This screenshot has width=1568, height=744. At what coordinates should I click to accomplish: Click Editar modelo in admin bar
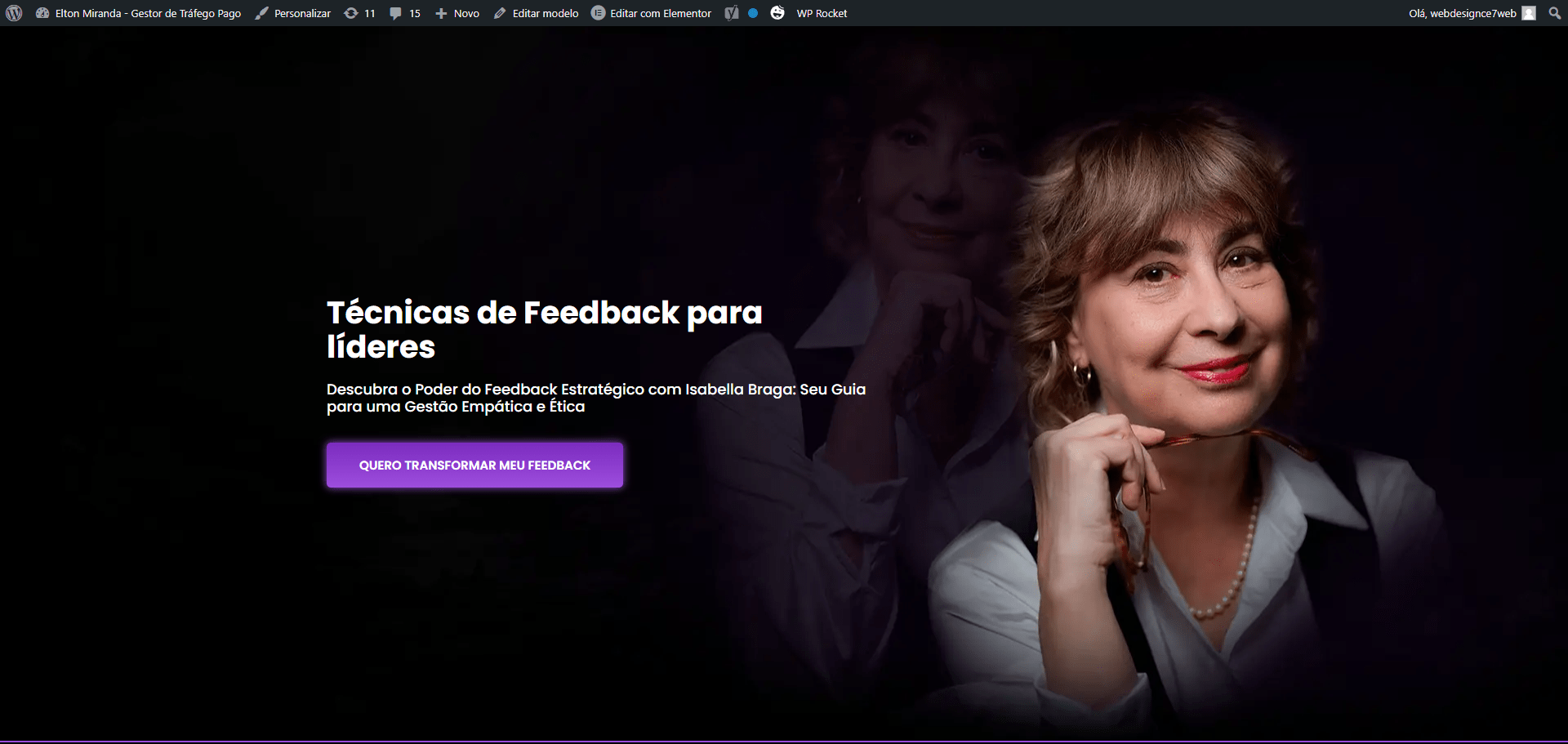[x=546, y=13]
